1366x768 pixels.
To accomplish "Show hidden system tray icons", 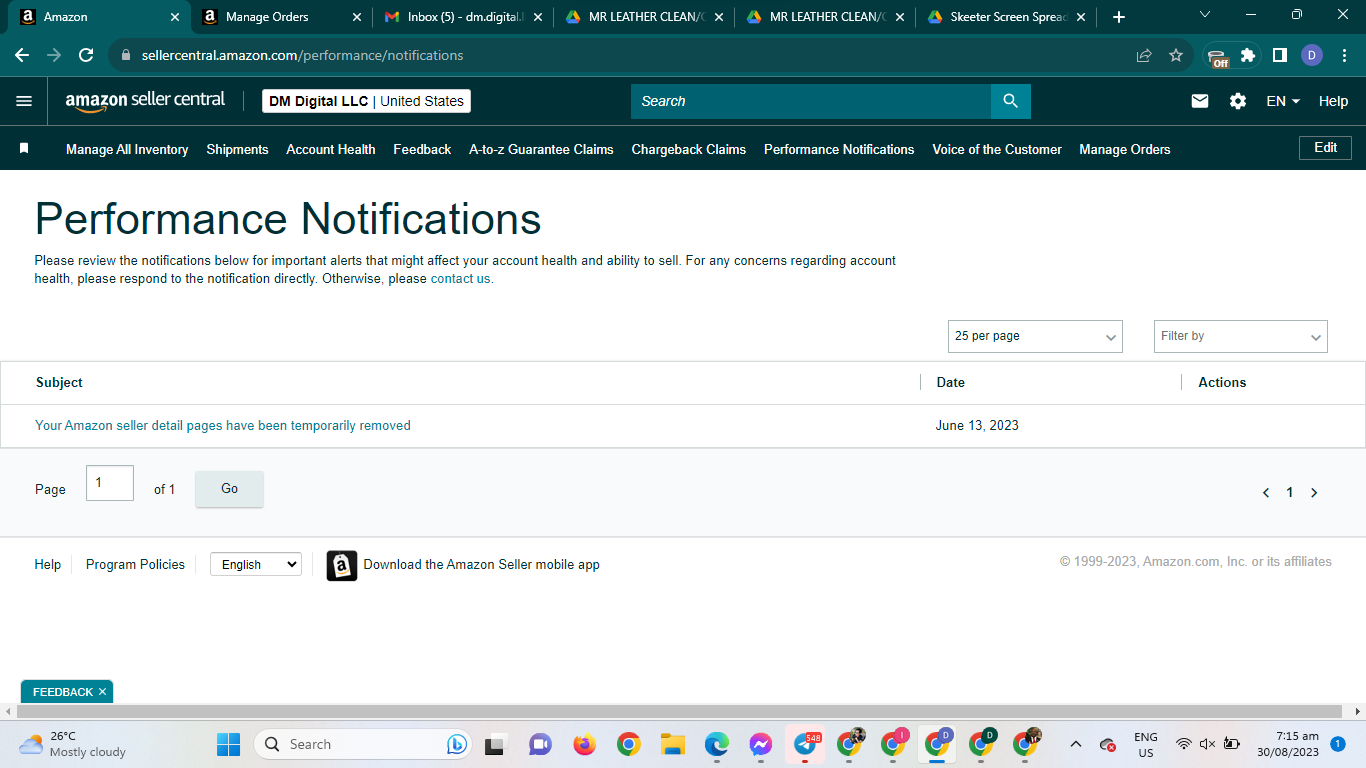I will [x=1076, y=744].
